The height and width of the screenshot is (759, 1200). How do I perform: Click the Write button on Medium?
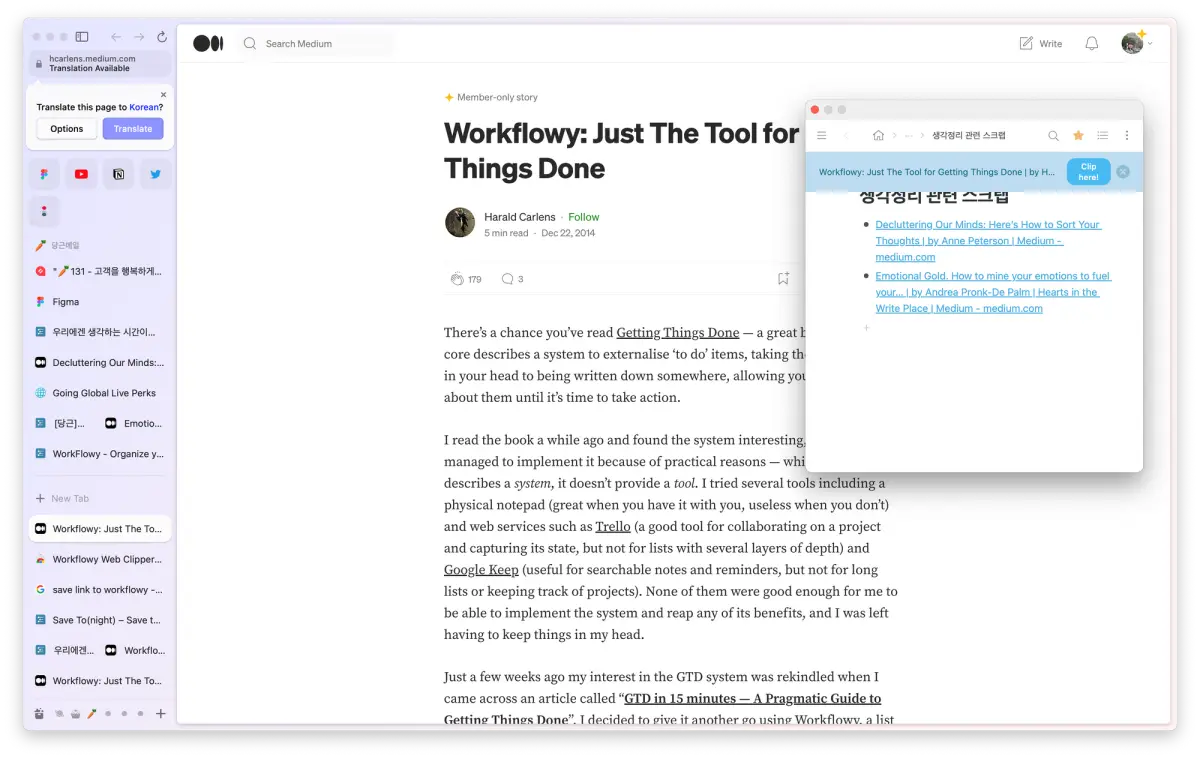(1040, 43)
